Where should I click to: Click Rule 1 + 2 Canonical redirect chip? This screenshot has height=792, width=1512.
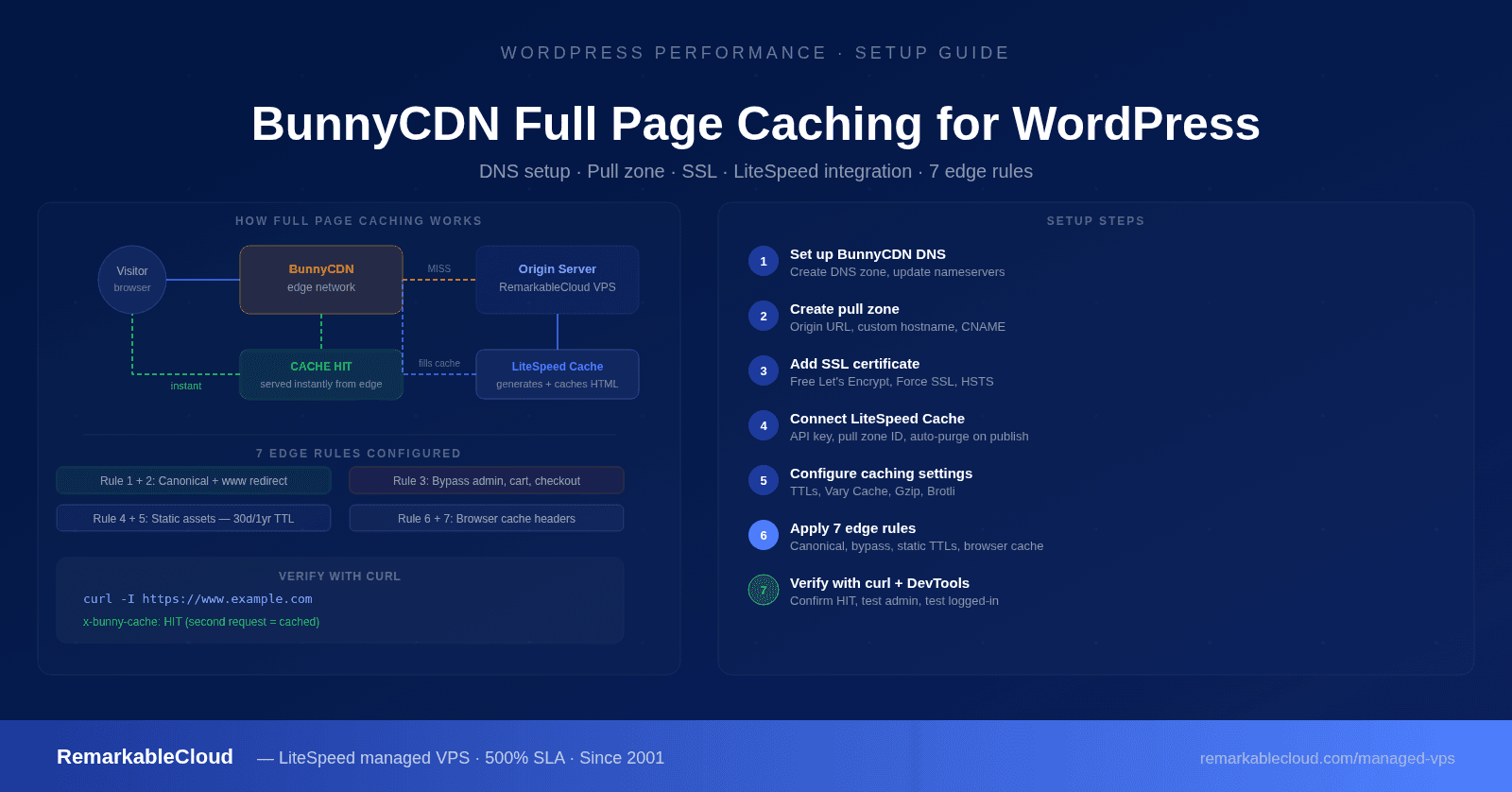pyautogui.click(x=194, y=481)
